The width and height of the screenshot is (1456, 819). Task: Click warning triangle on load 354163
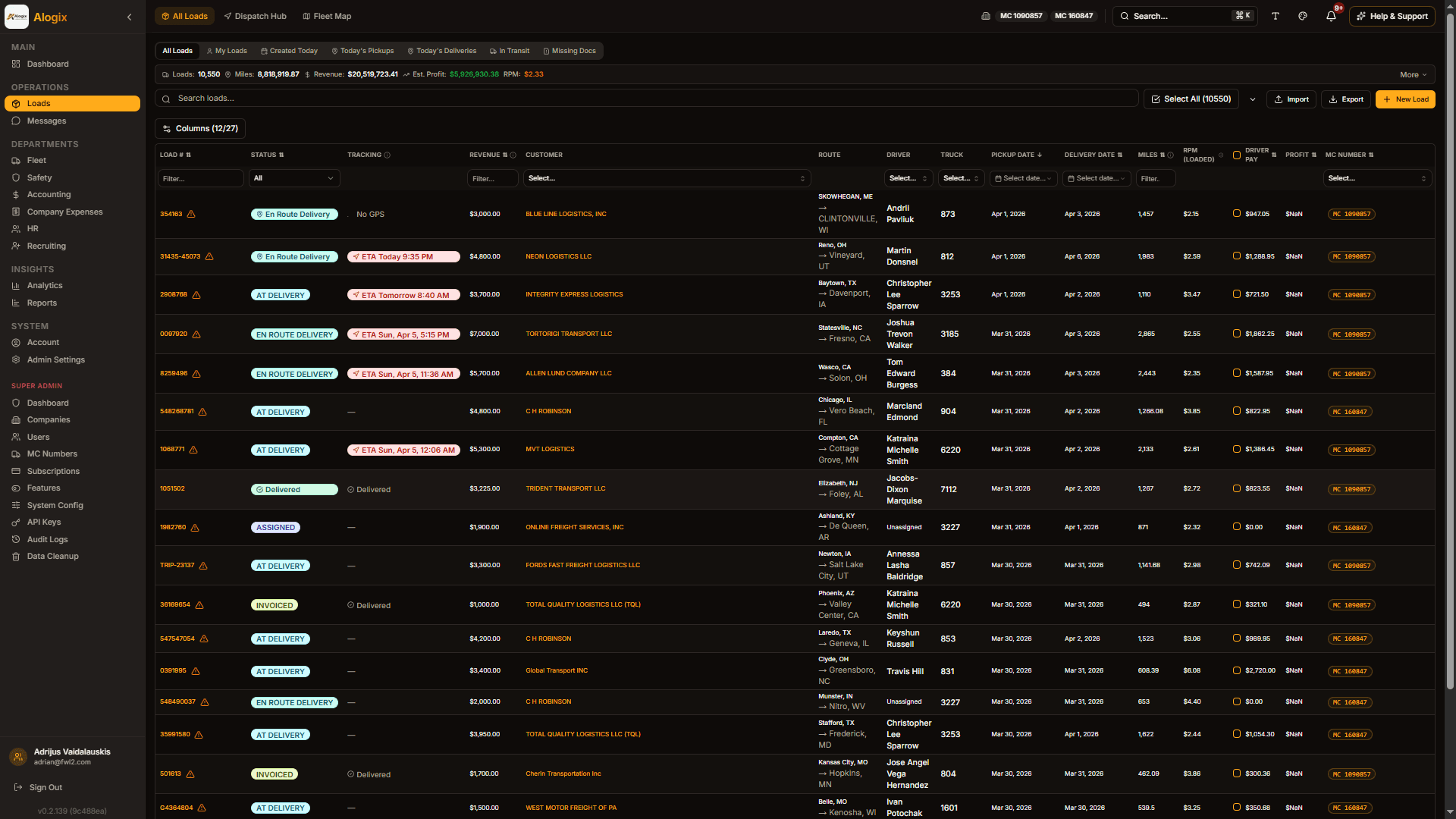pos(191,215)
